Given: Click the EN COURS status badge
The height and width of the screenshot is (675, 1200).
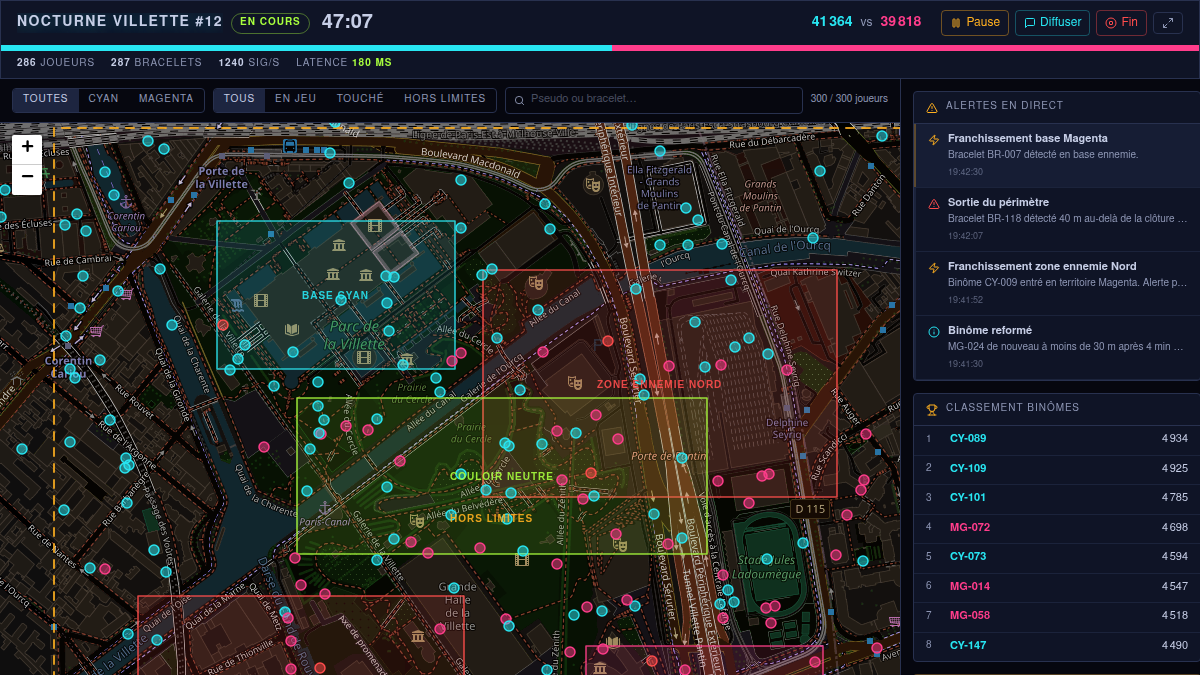Looking at the screenshot, I should 270,22.
